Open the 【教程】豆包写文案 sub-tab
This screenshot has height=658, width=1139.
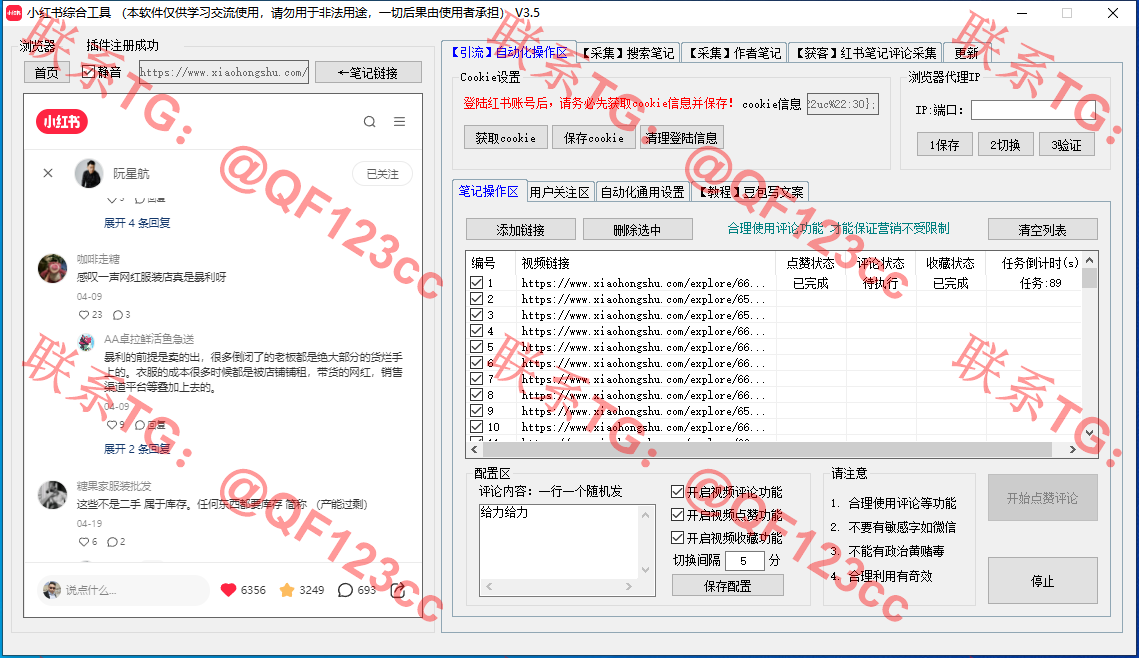[x=750, y=192]
